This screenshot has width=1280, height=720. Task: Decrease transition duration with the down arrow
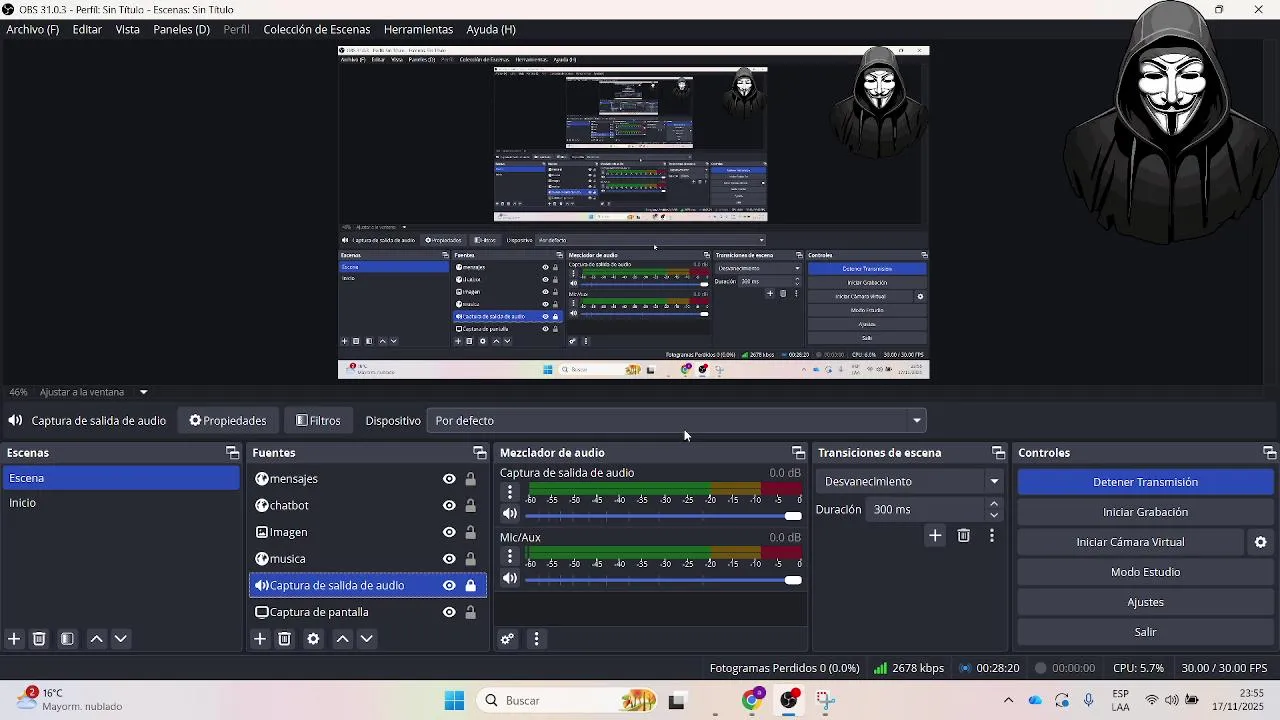pyautogui.click(x=994, y=515)
